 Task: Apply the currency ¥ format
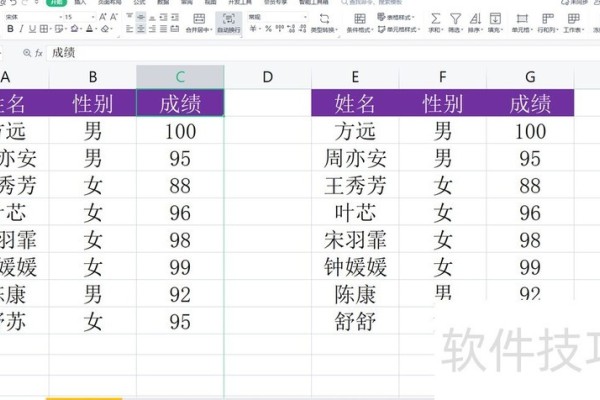point(253,29)
